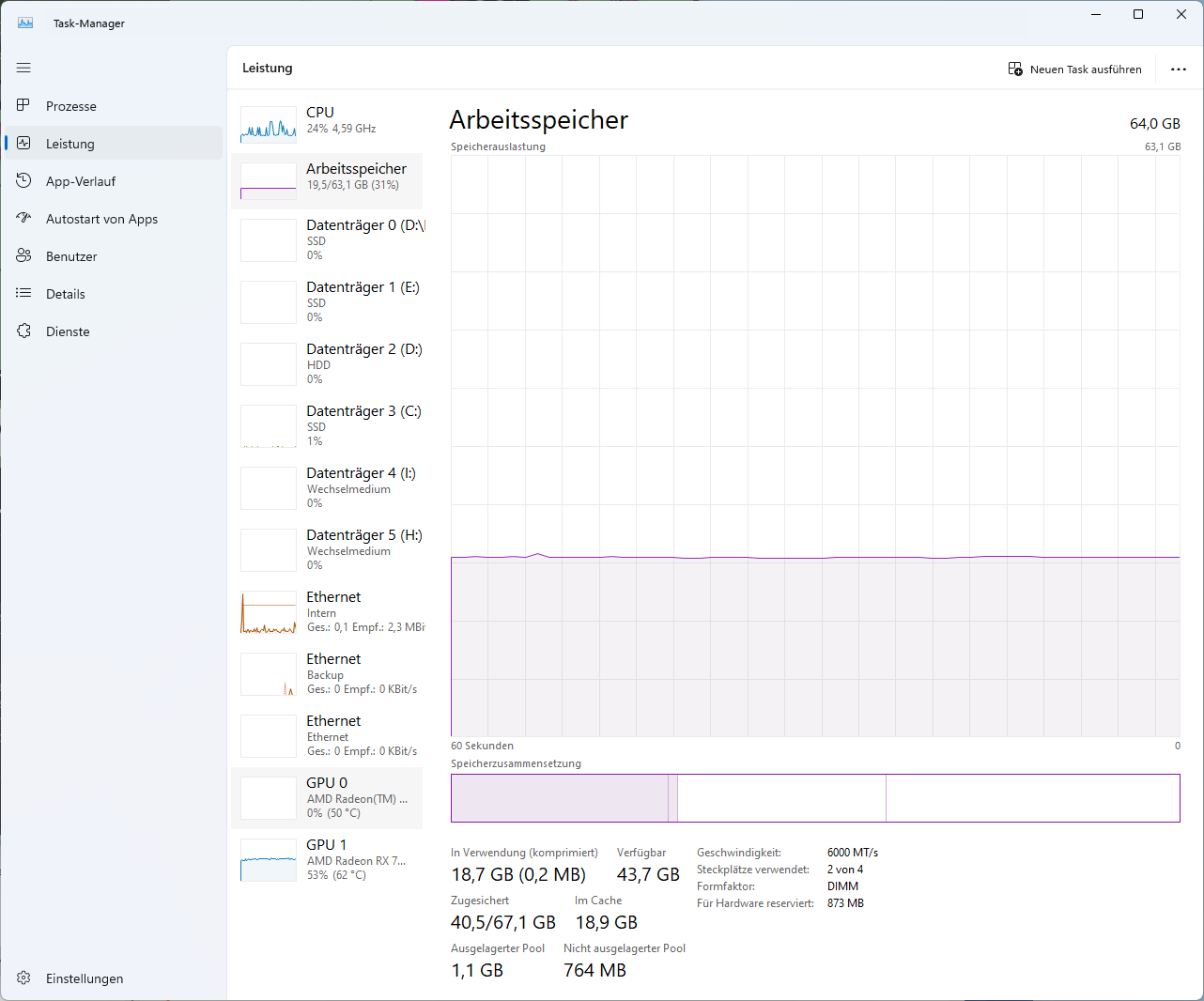
Task: Select the Ethernet Intern entry
Action: [327, 611]
